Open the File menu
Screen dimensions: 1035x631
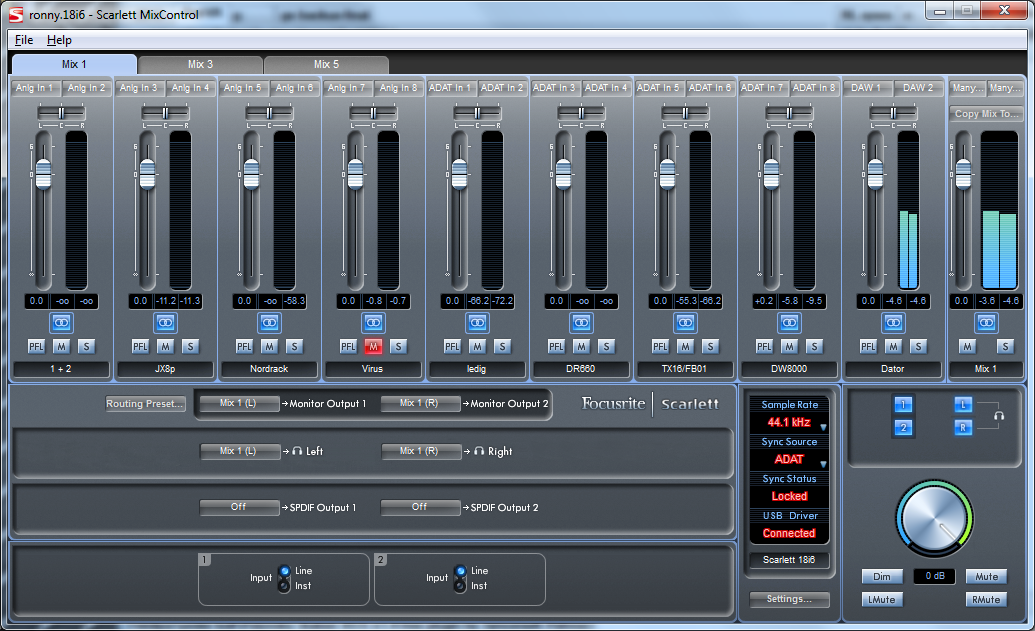point(24,40)
